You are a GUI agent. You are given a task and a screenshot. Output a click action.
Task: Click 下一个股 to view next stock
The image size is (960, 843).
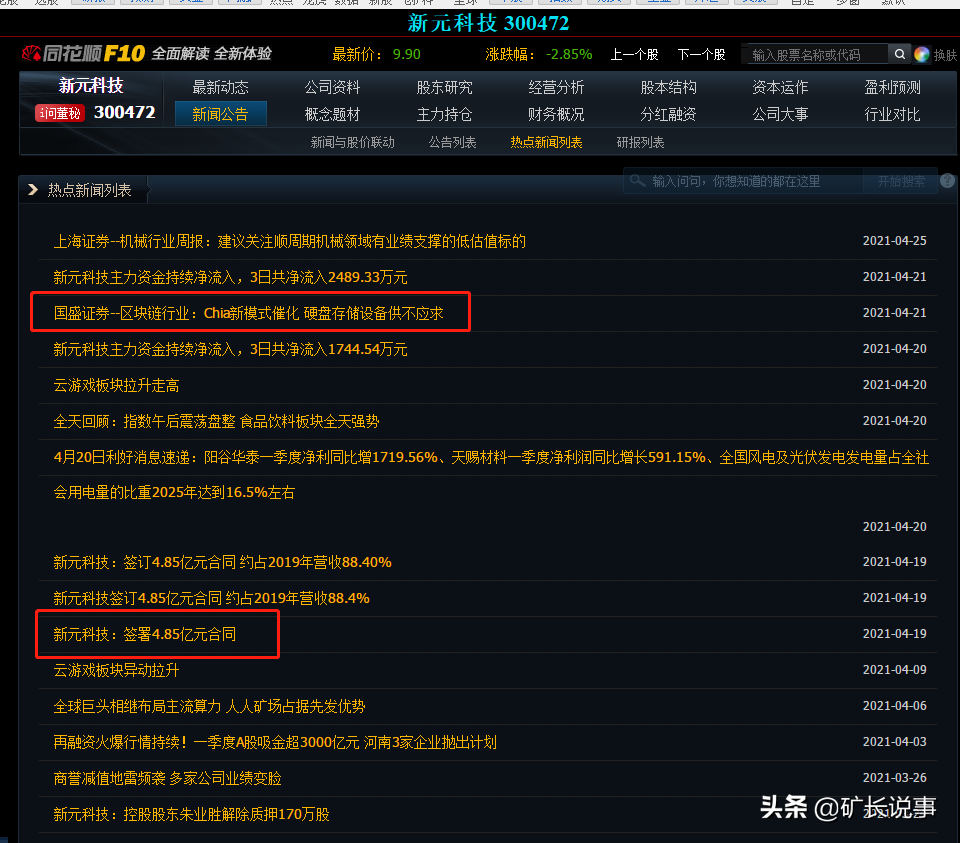tap(702, 54)
